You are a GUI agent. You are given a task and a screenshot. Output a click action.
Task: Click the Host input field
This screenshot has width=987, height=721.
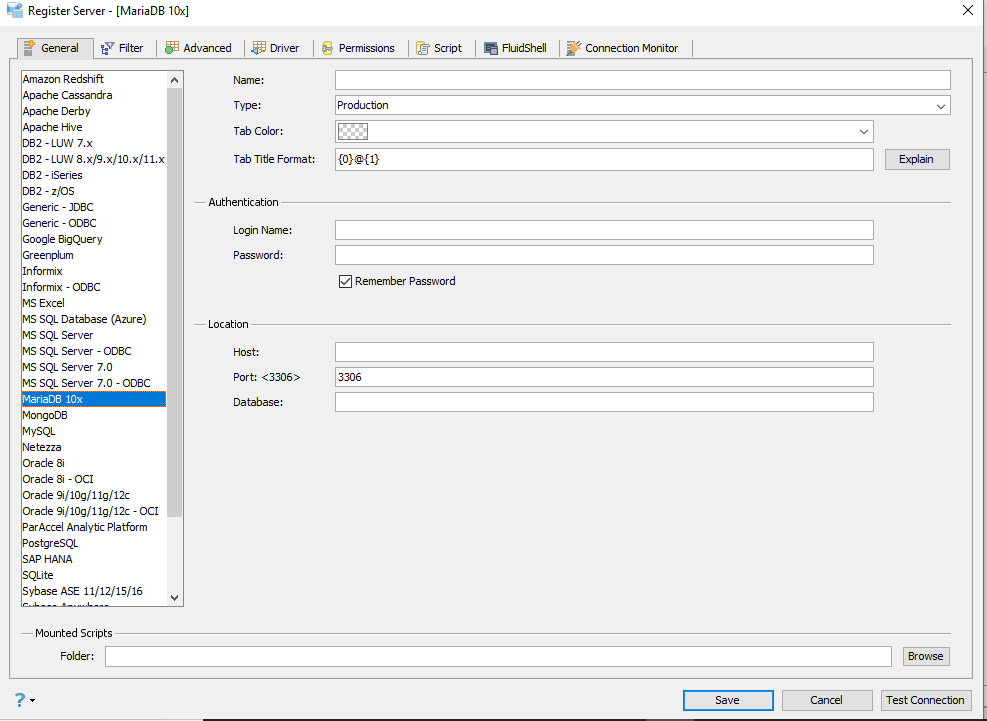coord(604,352)
